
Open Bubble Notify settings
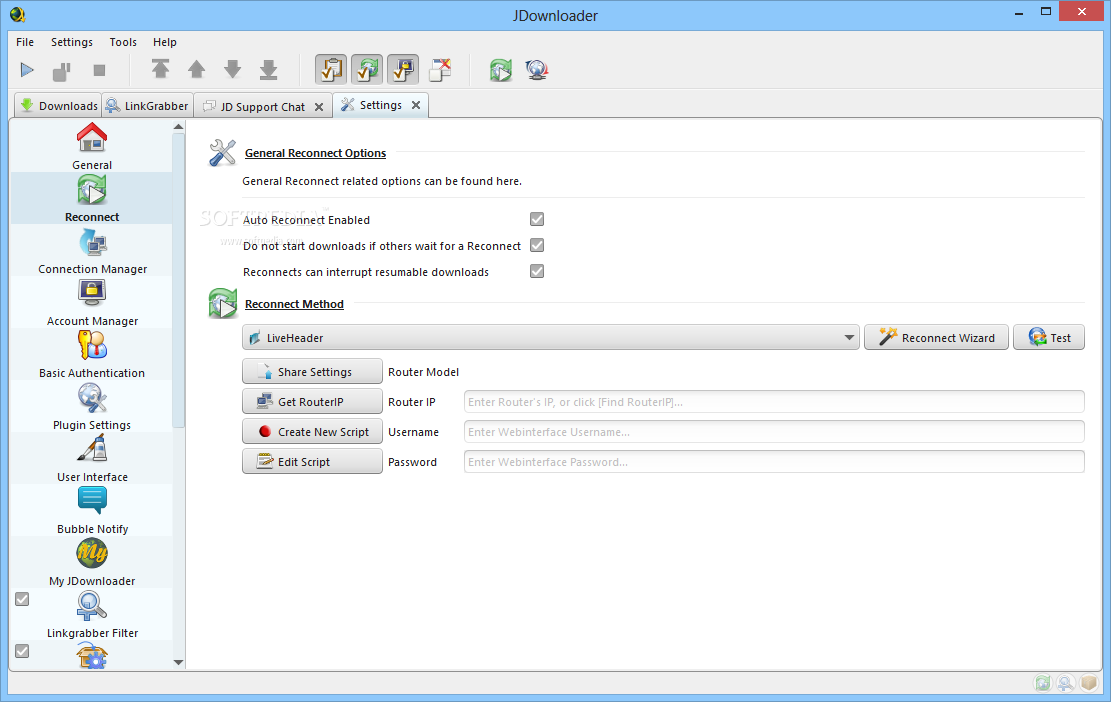coord(92,510)
